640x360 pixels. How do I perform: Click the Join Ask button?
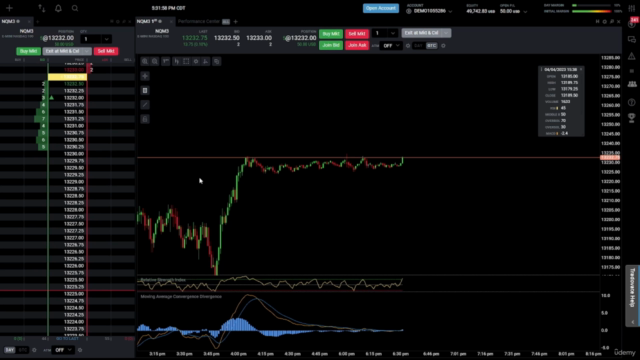tap(357, 45)
